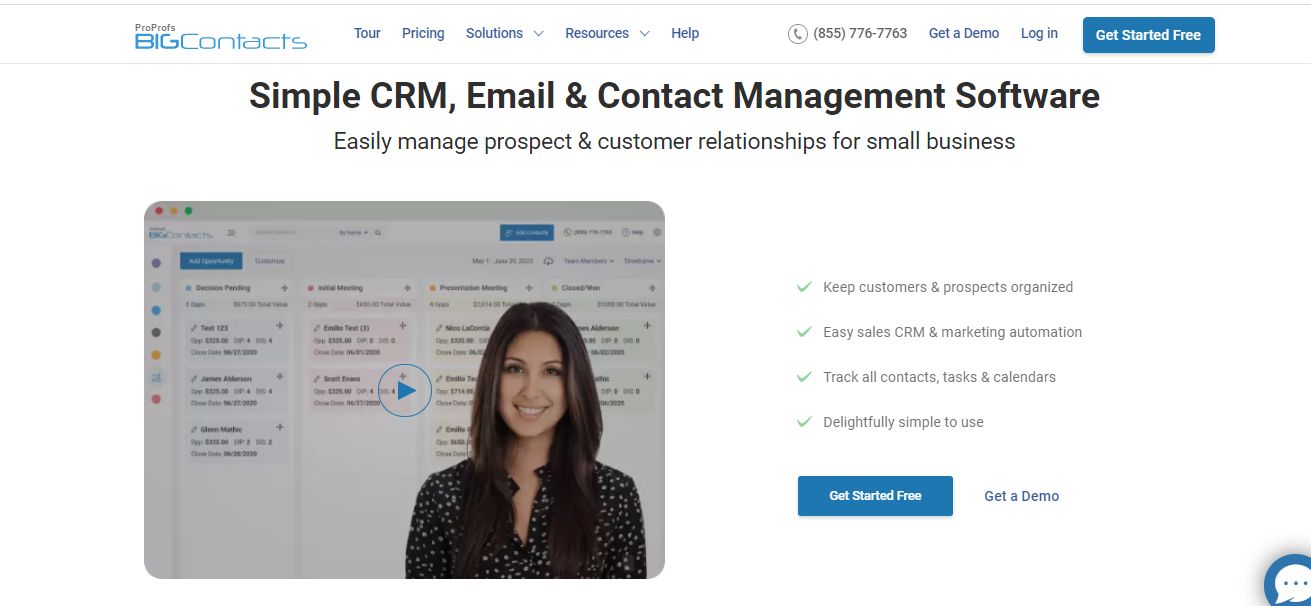Go to the Pricing page
The height and width of the screenshot is (606, 1311).
(x=423, y=33)
